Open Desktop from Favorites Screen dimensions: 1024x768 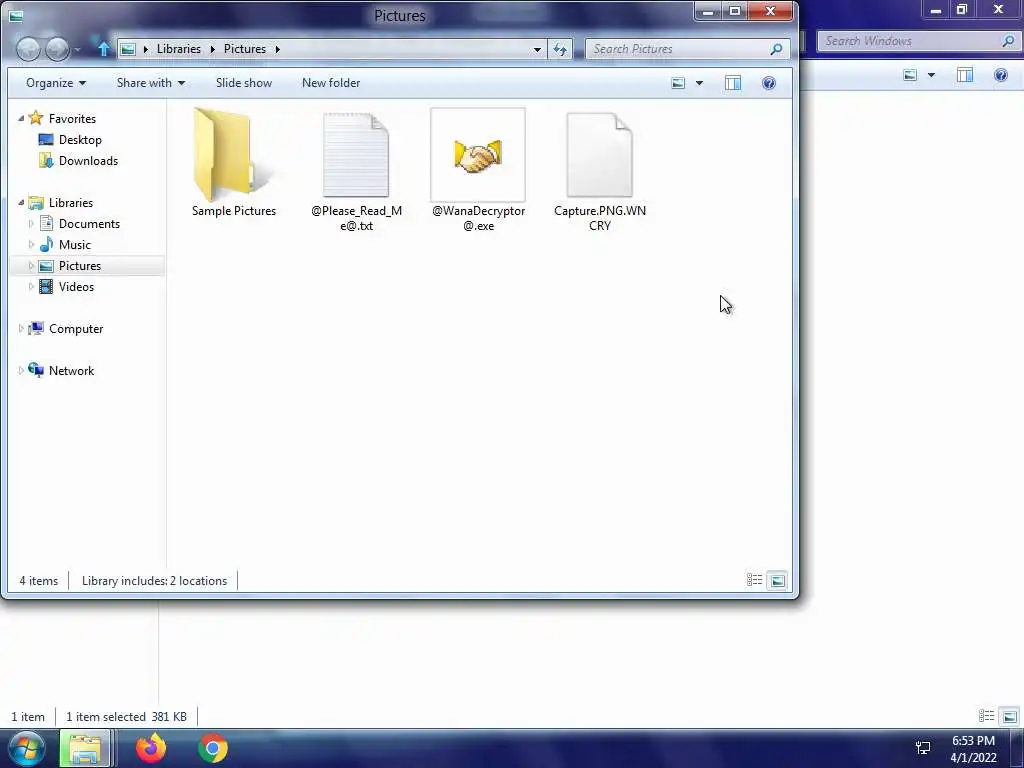[80, 139]
